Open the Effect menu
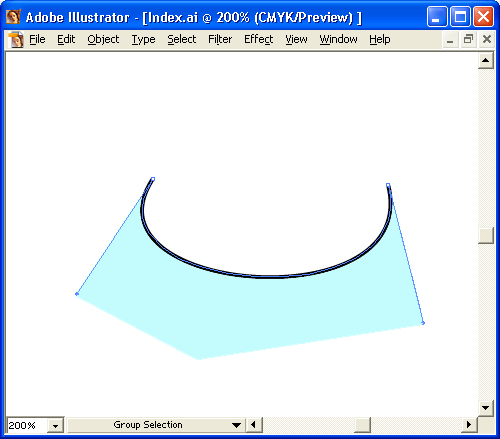The width and height of the screenshot is (500, 439). (x=259, y=39)
